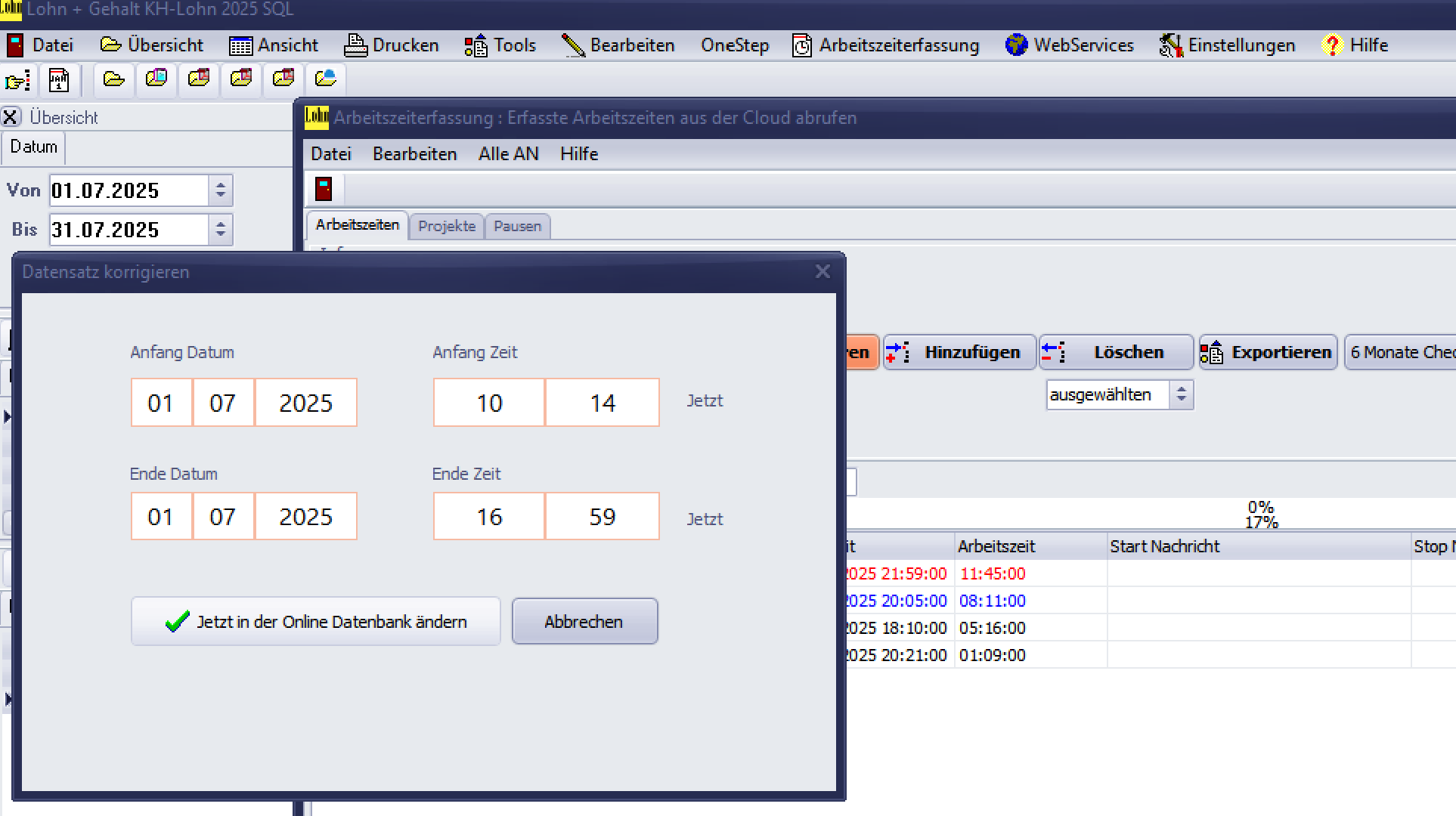Switch to the Pausen tab
Screen dimensions: 1456x816
point(518,226)
